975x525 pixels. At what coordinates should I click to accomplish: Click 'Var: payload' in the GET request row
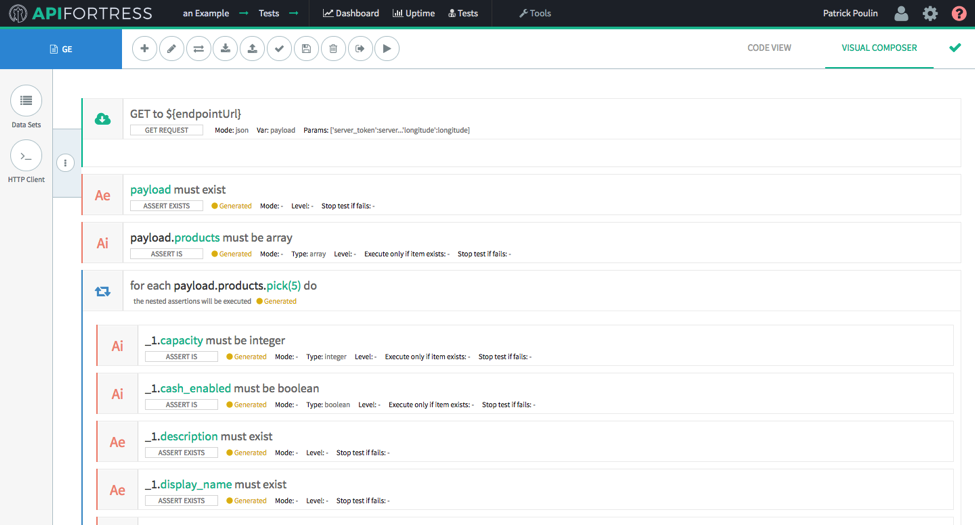275,130
